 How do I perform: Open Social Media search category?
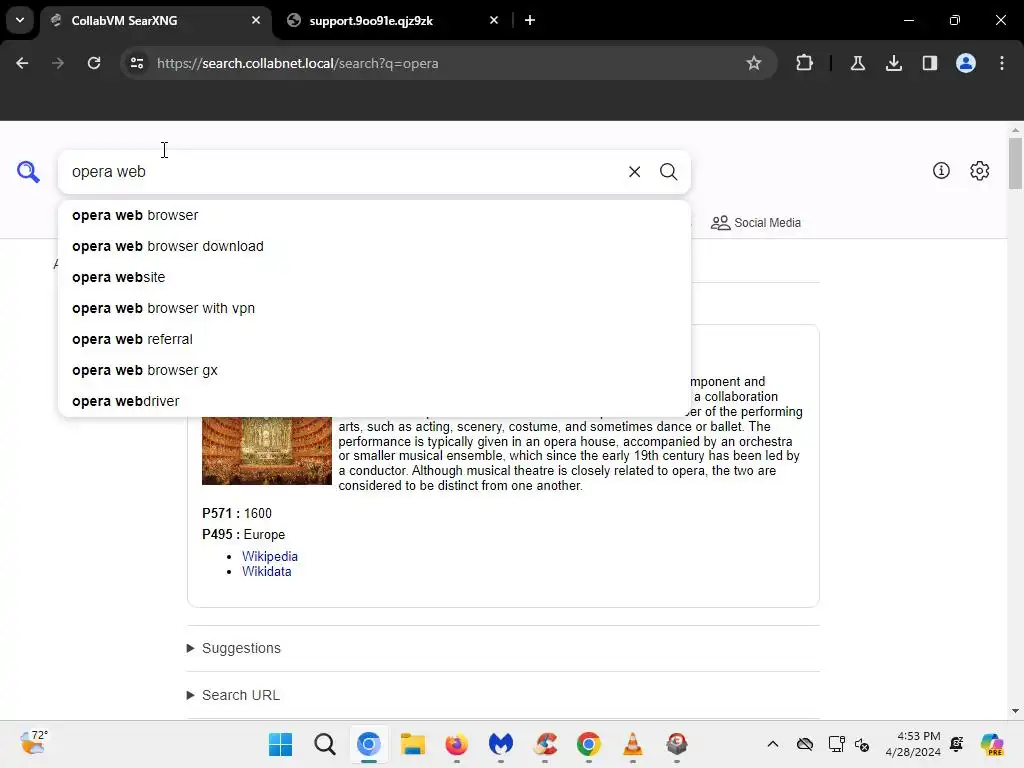pos(756,223)
